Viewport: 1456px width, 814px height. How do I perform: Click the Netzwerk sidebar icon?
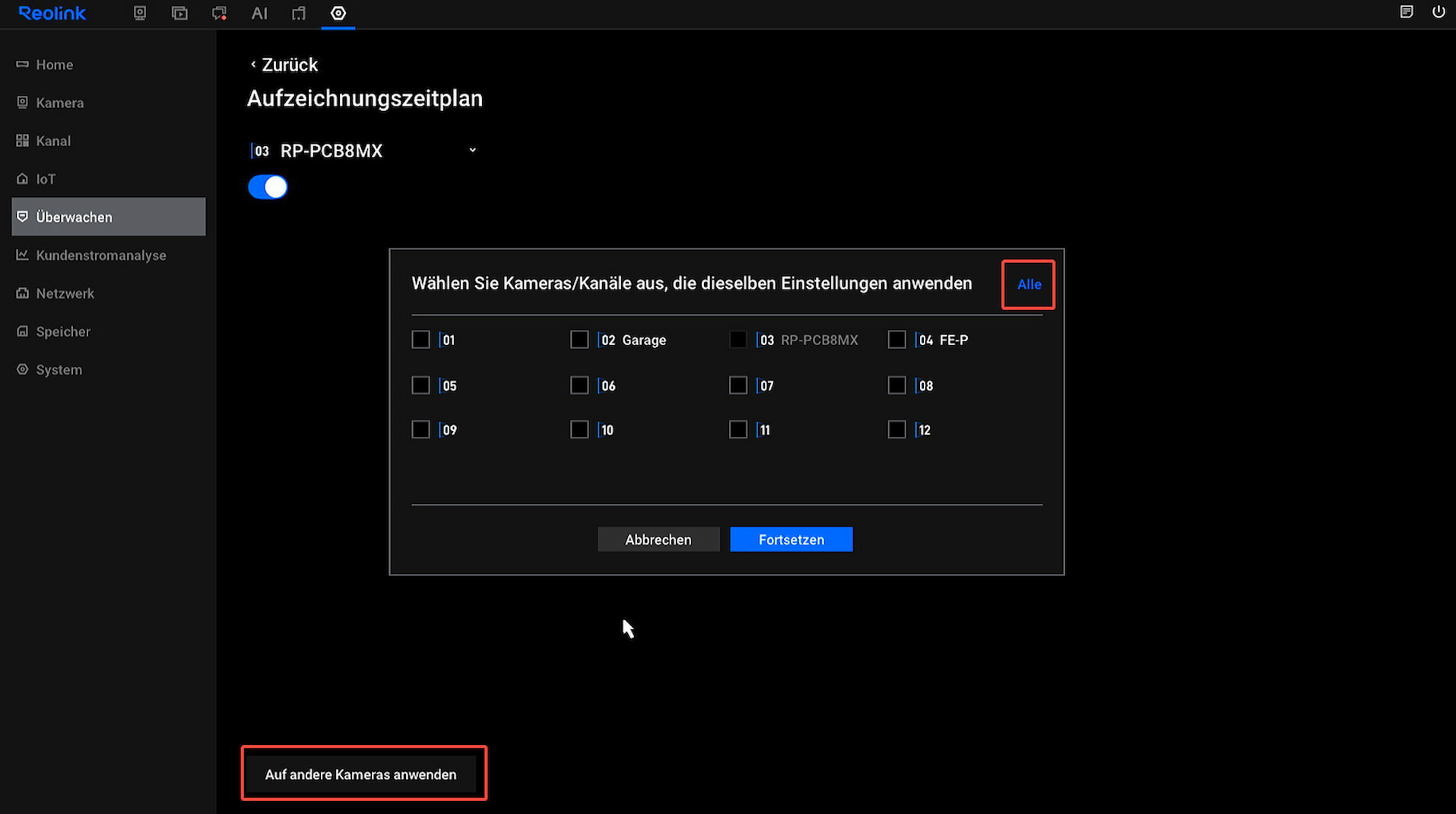pyautogui.click(x=22, y=293)
